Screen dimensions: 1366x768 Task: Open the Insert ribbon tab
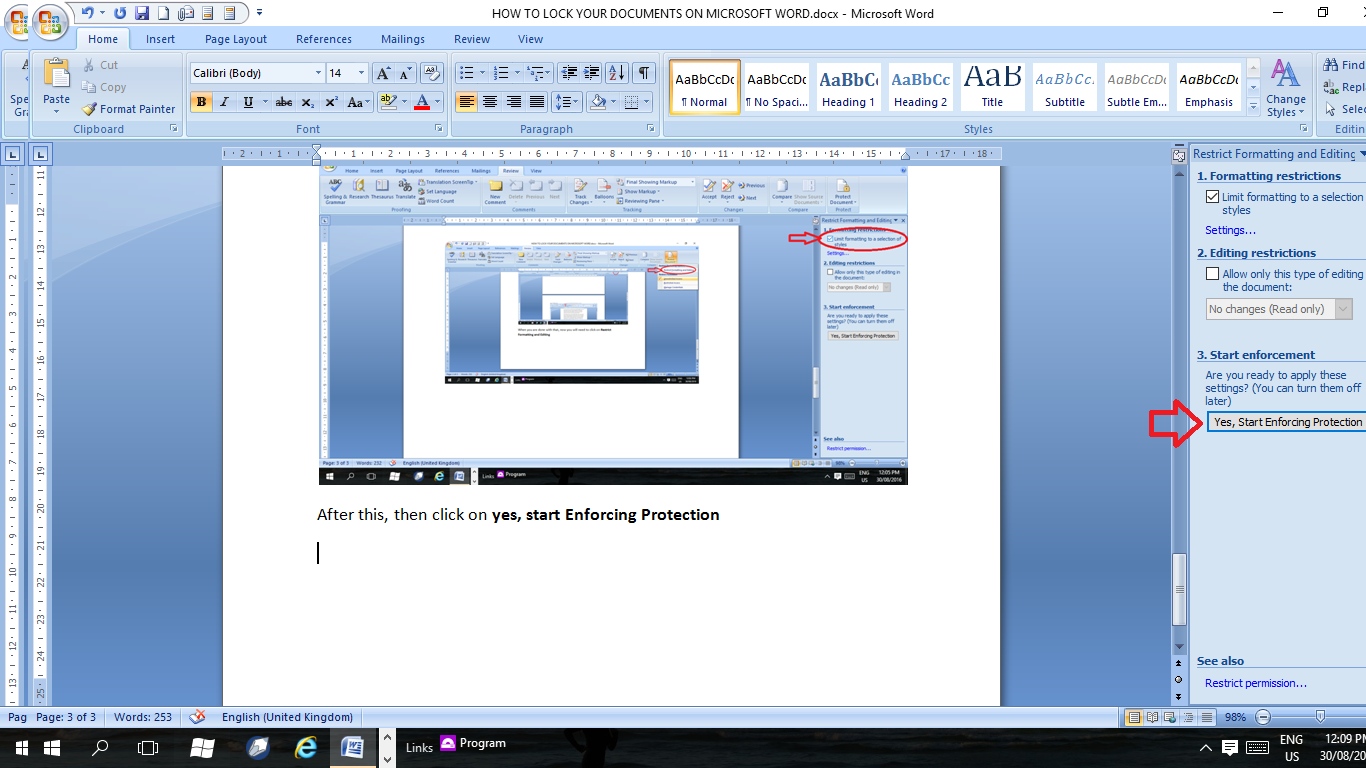(x=160, y=39)
